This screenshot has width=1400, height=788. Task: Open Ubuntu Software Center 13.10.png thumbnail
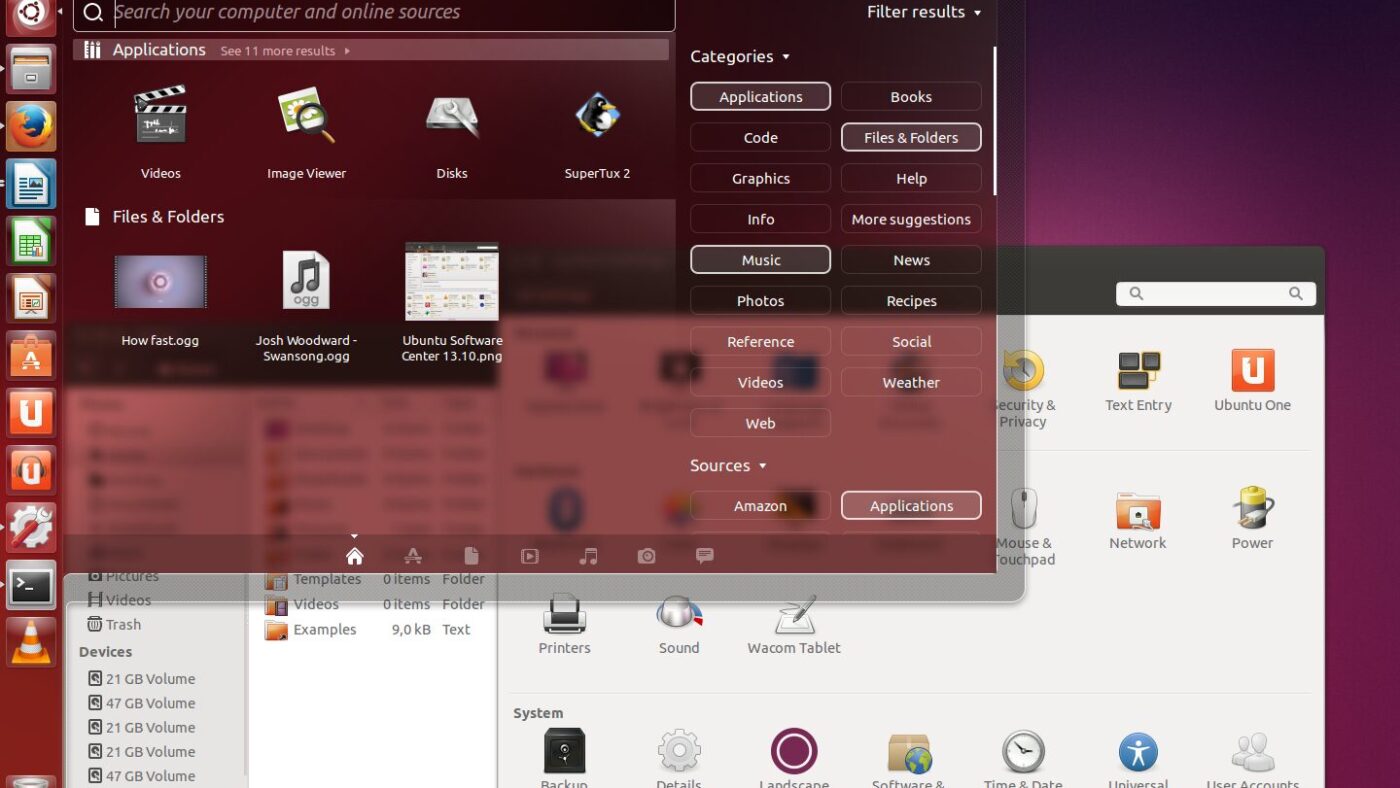pyautogui.click(x=452, y=303)
